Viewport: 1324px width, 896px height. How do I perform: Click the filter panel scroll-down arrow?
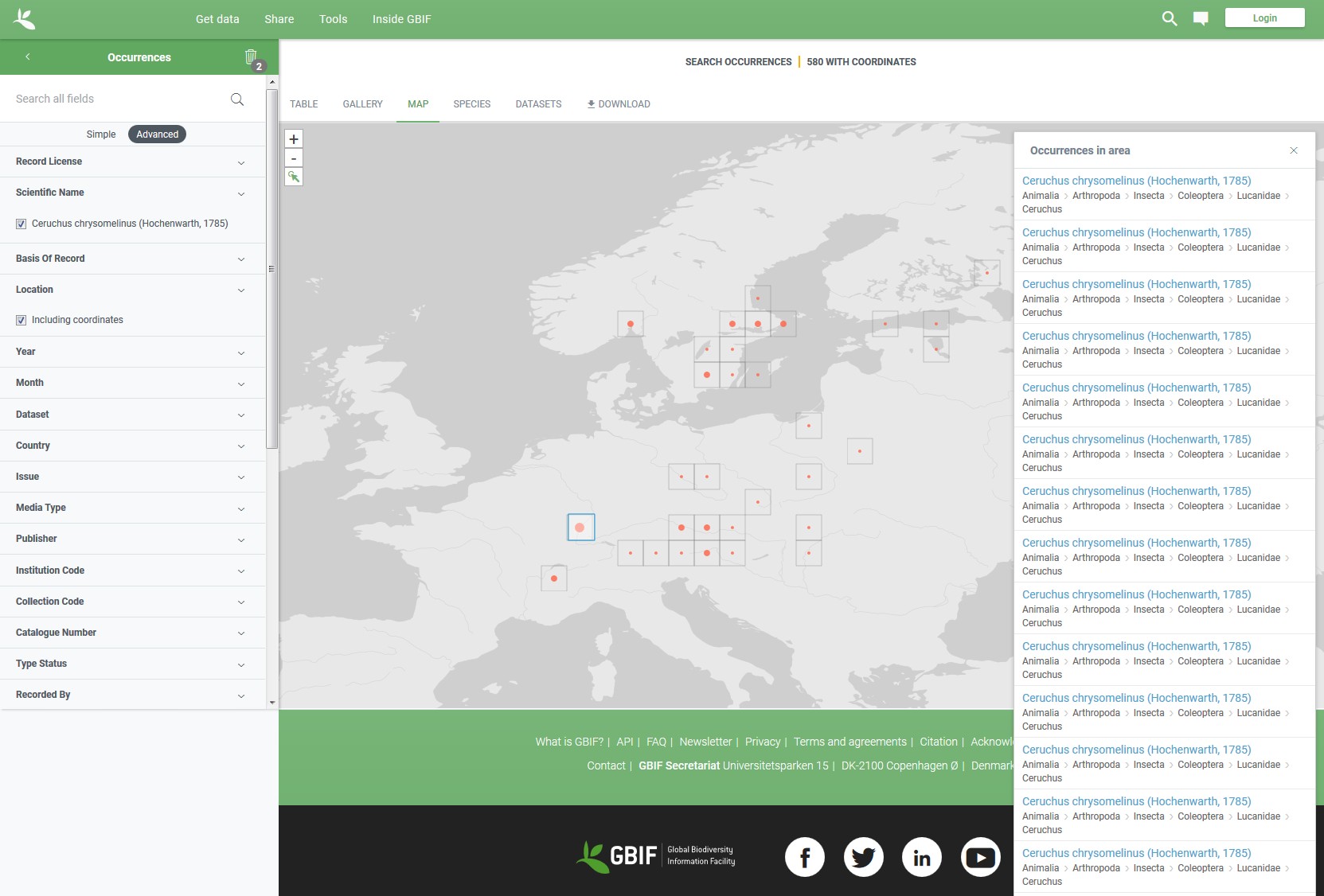[x=272, y=703]
